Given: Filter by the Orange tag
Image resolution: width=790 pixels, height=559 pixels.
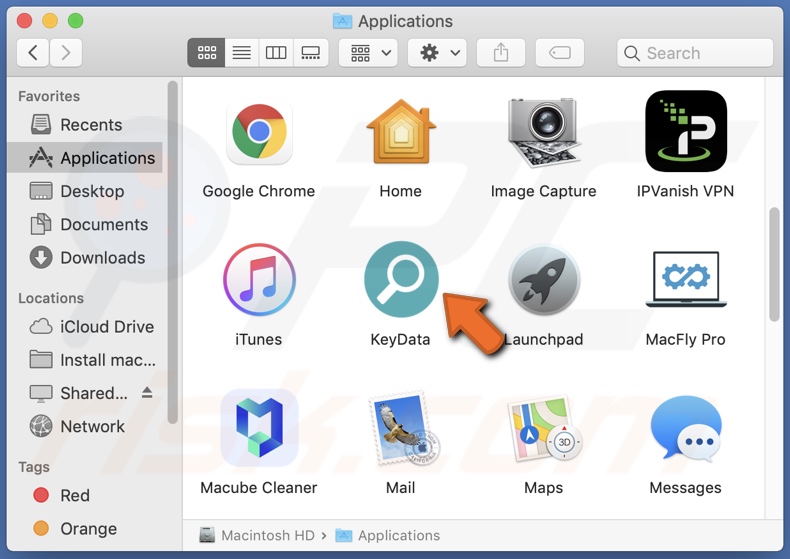Looking at the screenshot, I should click(x=85, y=529).
